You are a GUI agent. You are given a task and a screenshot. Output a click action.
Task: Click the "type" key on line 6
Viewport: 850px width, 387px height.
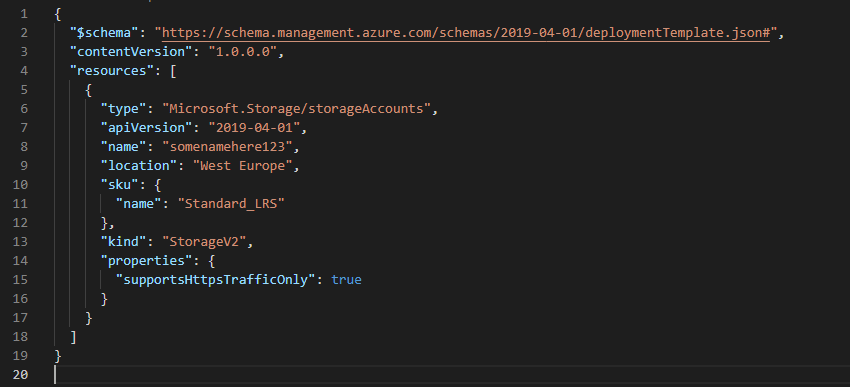[x=124, y=109]
